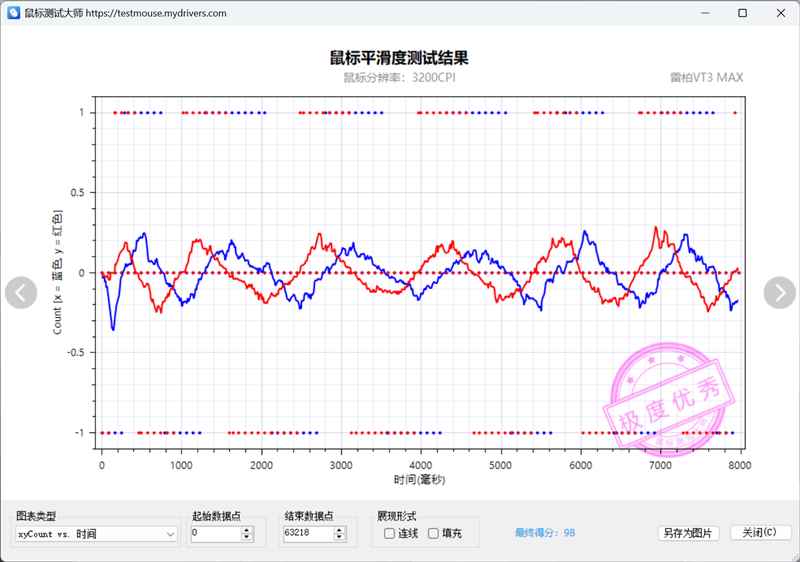800x562 pixels.
Task: Click the 8000 tick on time axis
Action: (740, 465)
